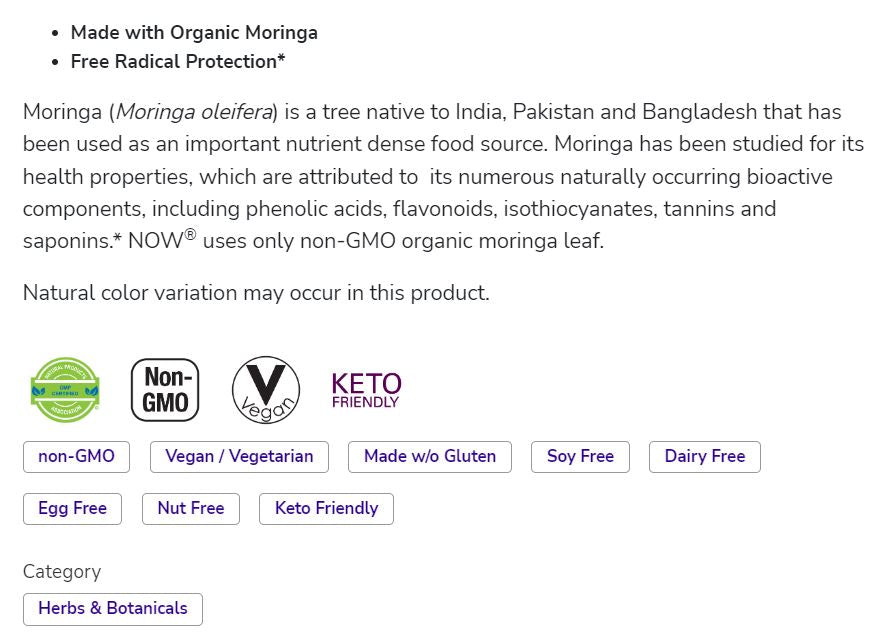The width and height of the screenshot is (880, 641).
Task: Select the Soy Free tag
Action: pyautogui.click(x=580, y=457)
